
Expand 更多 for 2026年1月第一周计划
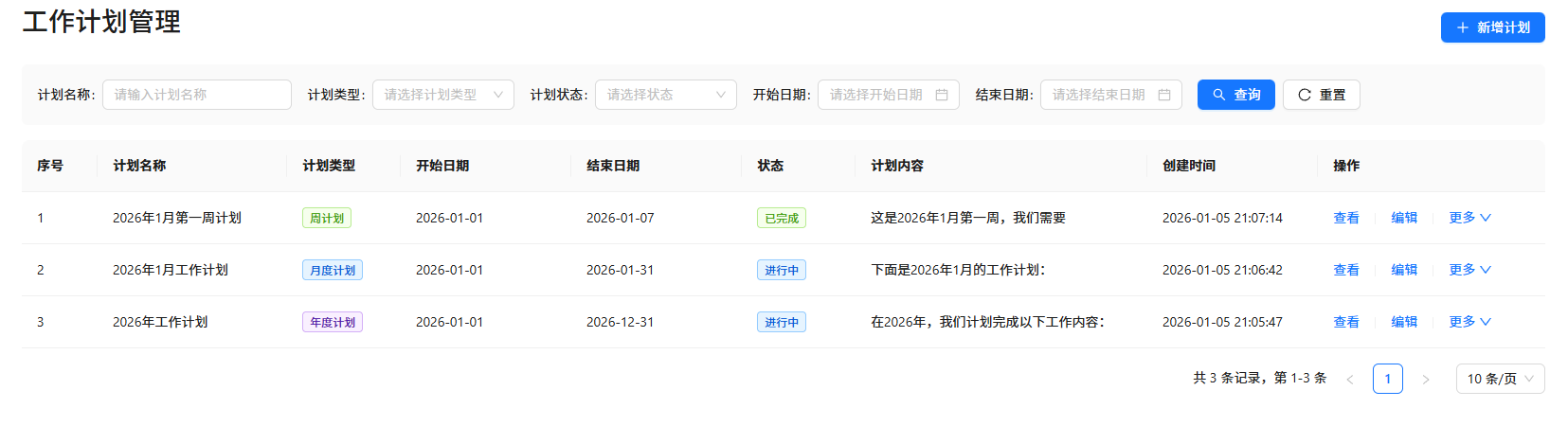[x=1469, y=218]
